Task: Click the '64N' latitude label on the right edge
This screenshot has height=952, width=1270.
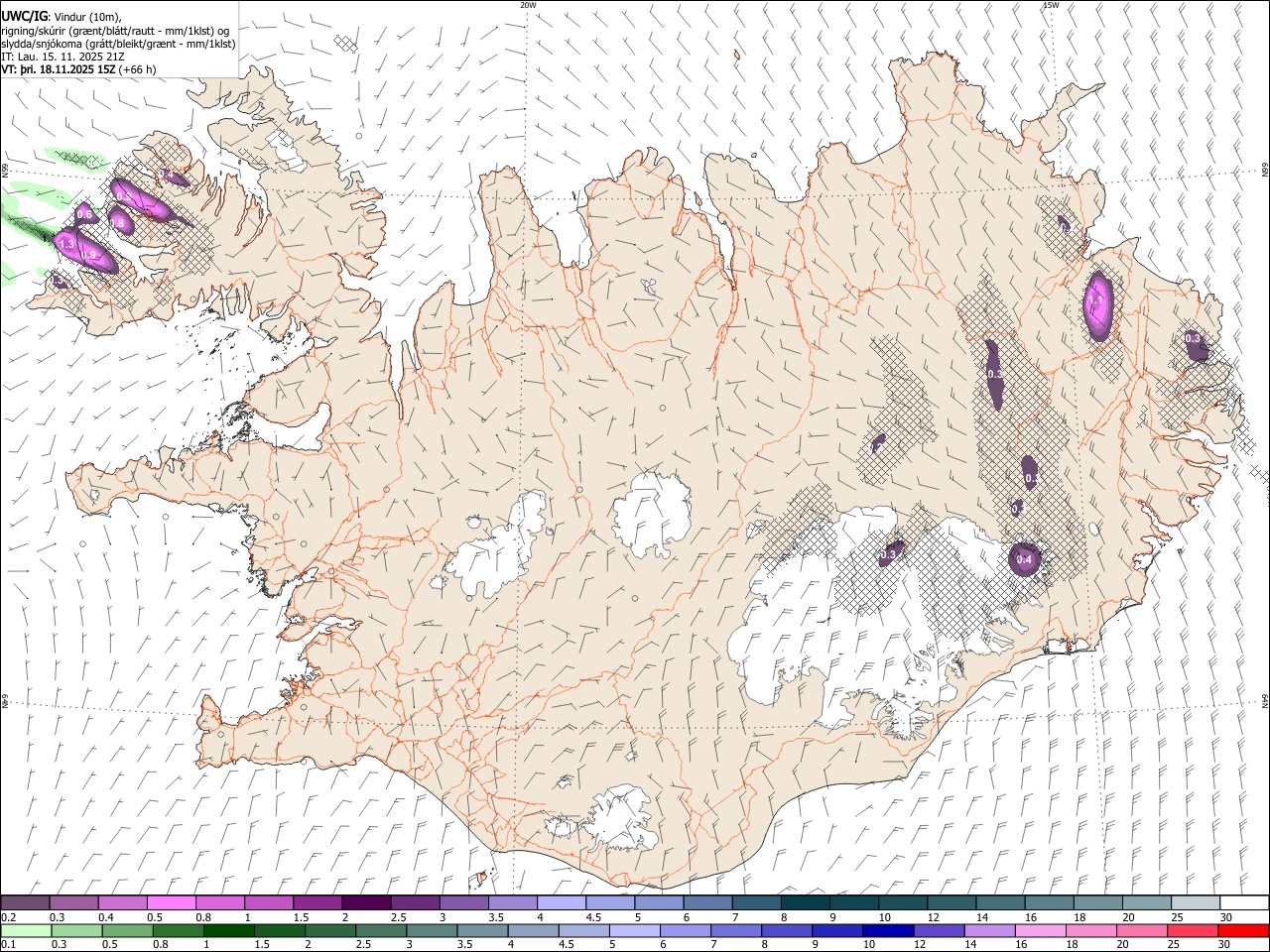Action: 1264,700
